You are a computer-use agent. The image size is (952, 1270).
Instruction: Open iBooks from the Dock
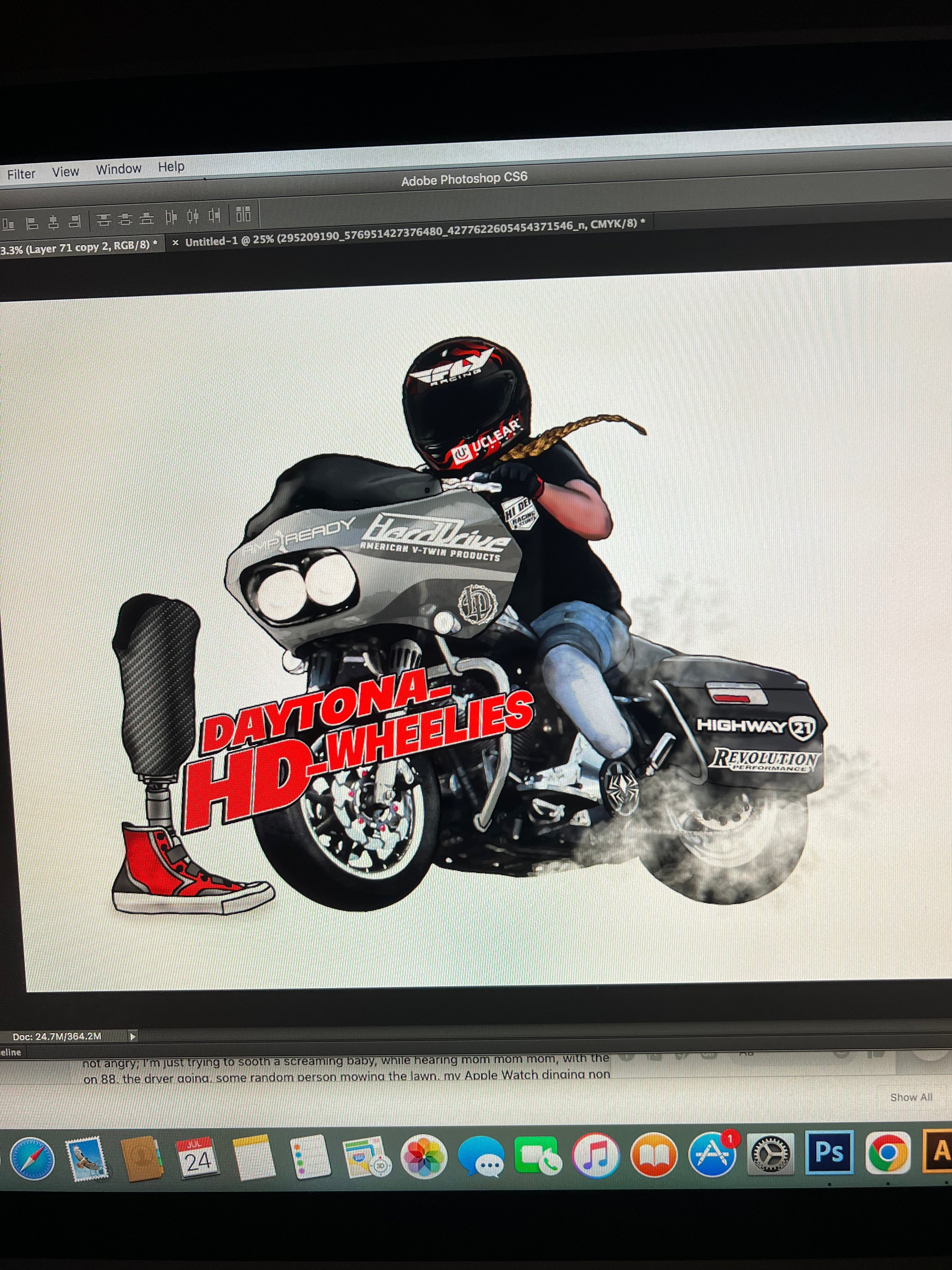pos(654,1155)
